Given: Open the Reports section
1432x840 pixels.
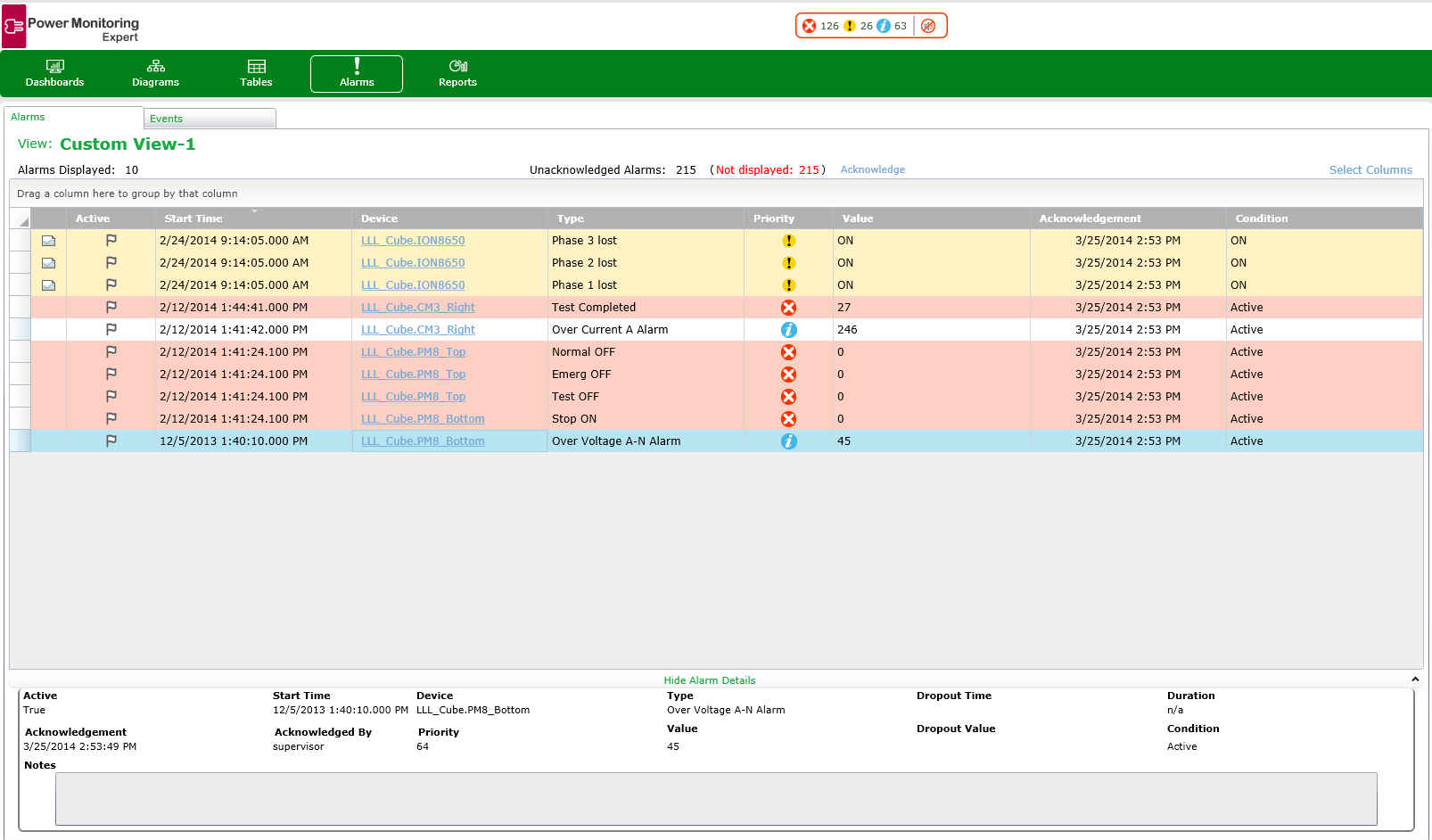Looking at the screenshot, I should click(457, 73).
